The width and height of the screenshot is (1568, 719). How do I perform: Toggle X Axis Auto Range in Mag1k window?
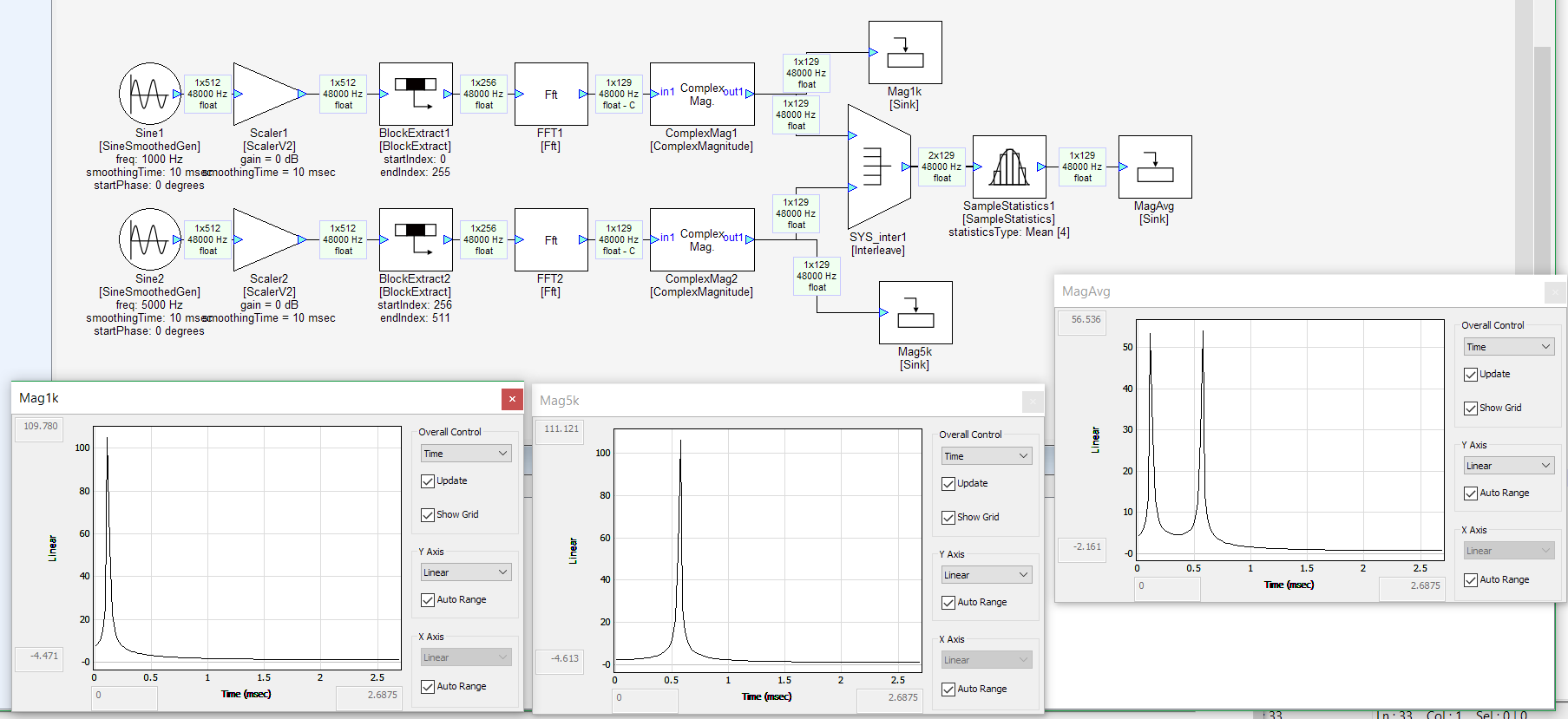[x=428, y=687]
